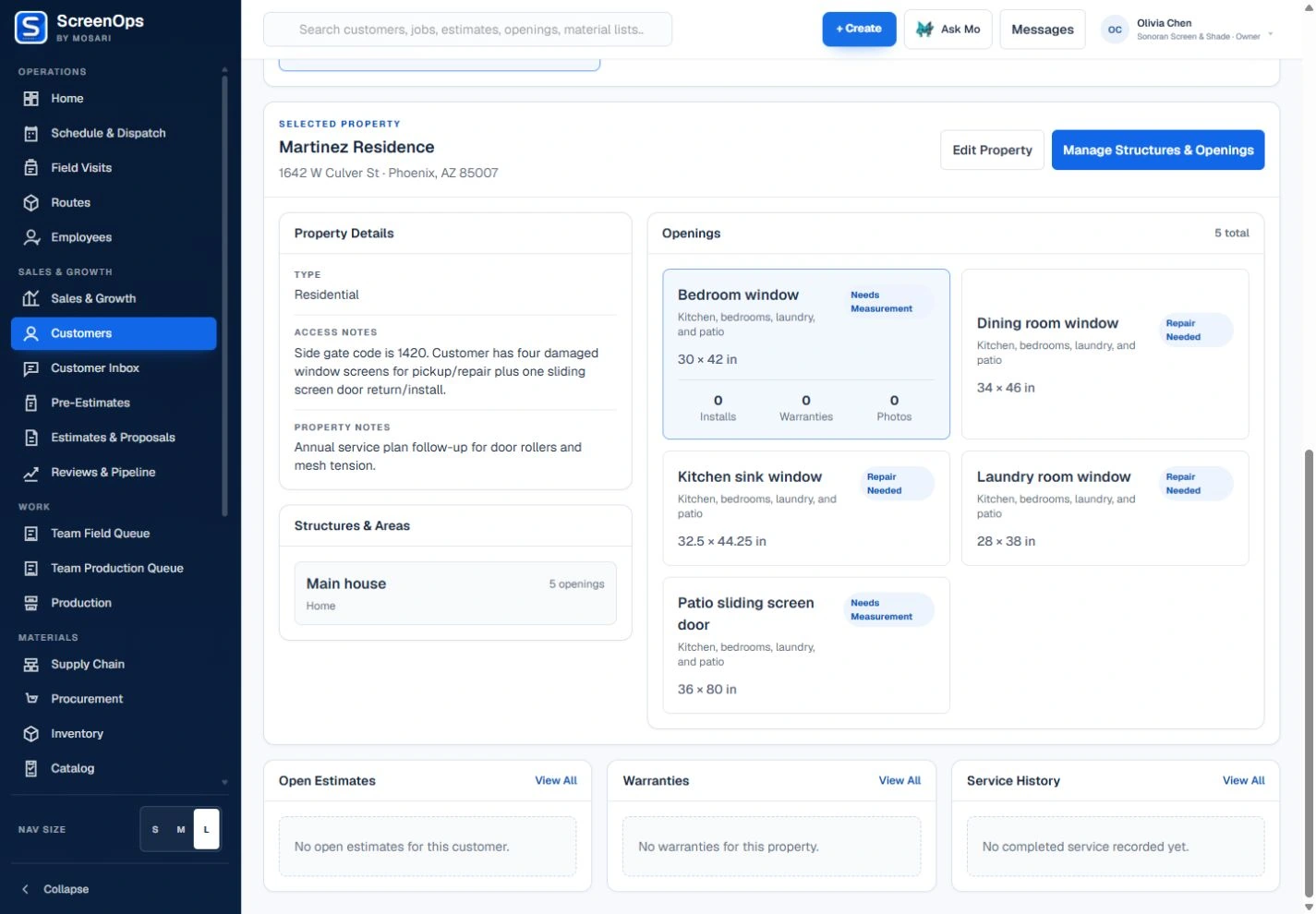Screen dimensions: 1316x914
Task: View all Warranties
Action: point(899,781)
